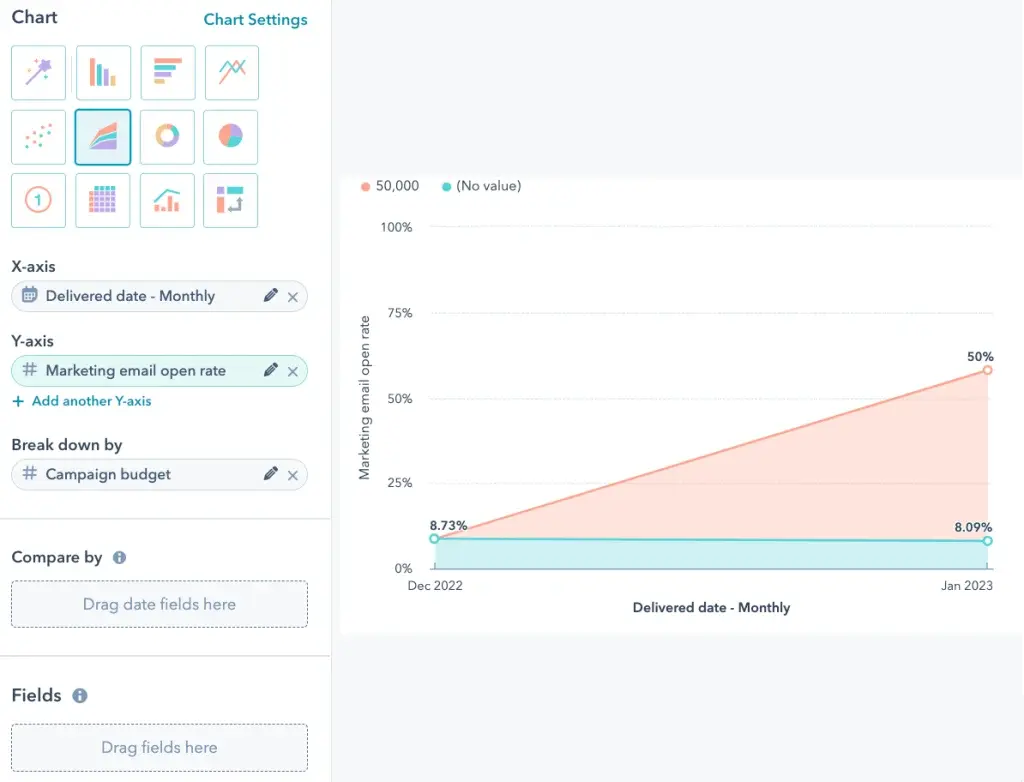The height and width of the screenshot is (782, 1024).
Task: Edit the Campaign budget breakdown field
Action: tap(270, 475)
